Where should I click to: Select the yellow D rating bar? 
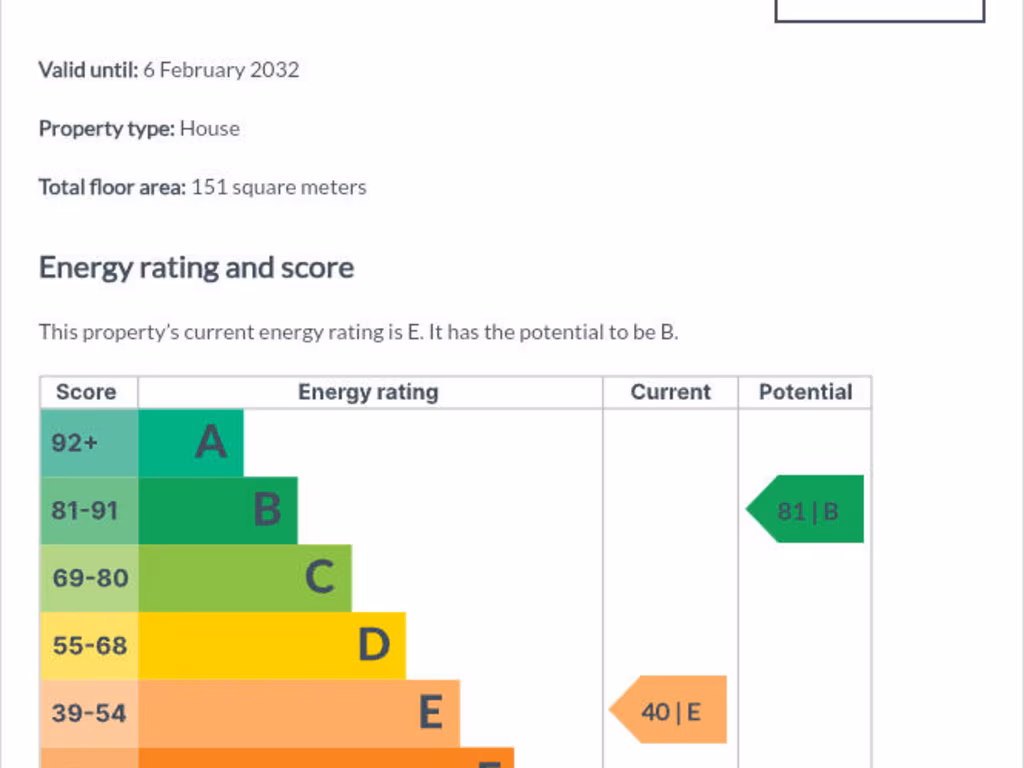pos(272,646)
